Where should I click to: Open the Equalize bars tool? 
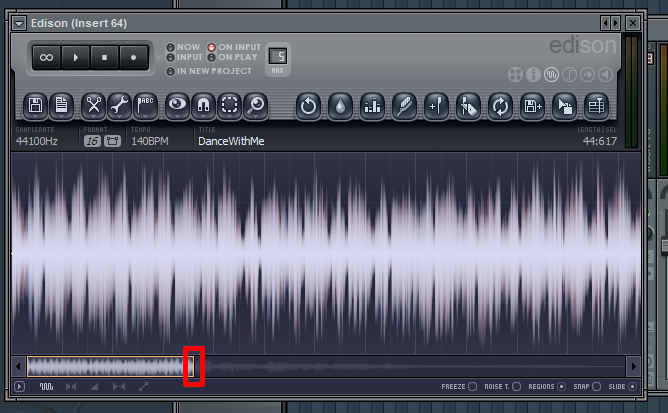pos(372,106)
